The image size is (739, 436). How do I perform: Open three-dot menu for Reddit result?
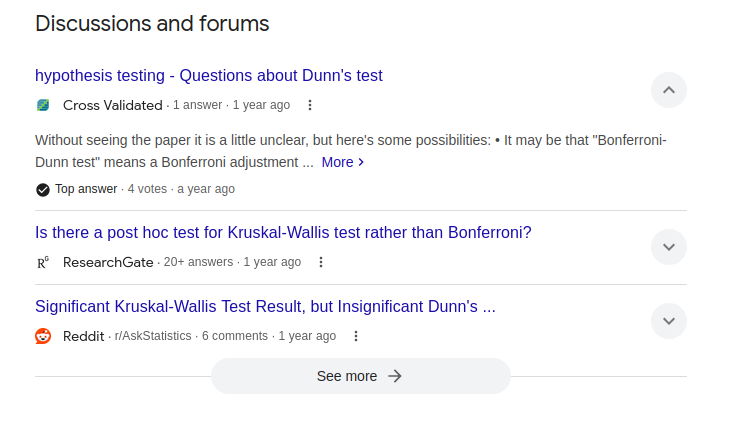[x=356, y=336]
